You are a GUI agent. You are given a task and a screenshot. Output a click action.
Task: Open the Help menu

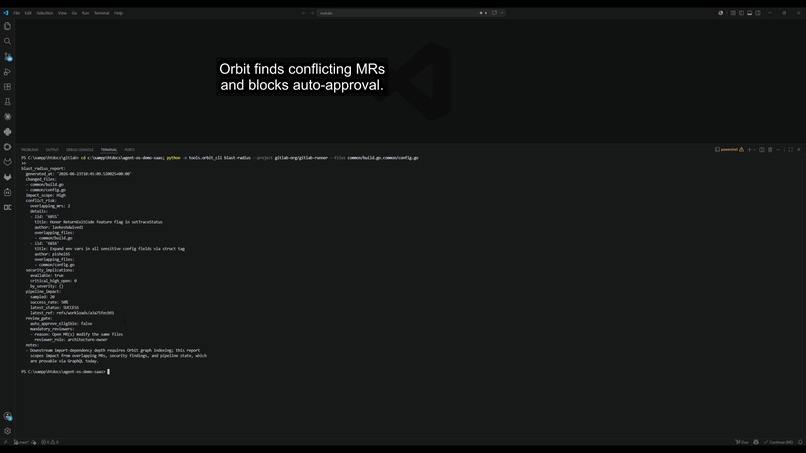[118, 13]
